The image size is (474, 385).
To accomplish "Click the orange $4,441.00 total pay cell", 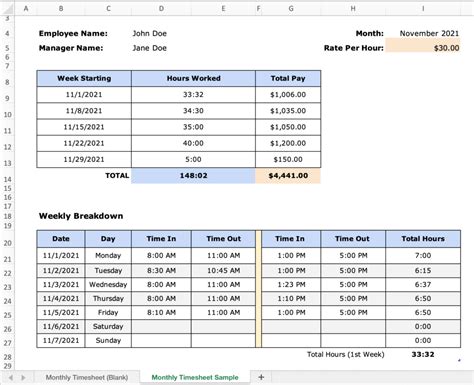I will coord(288,176).
